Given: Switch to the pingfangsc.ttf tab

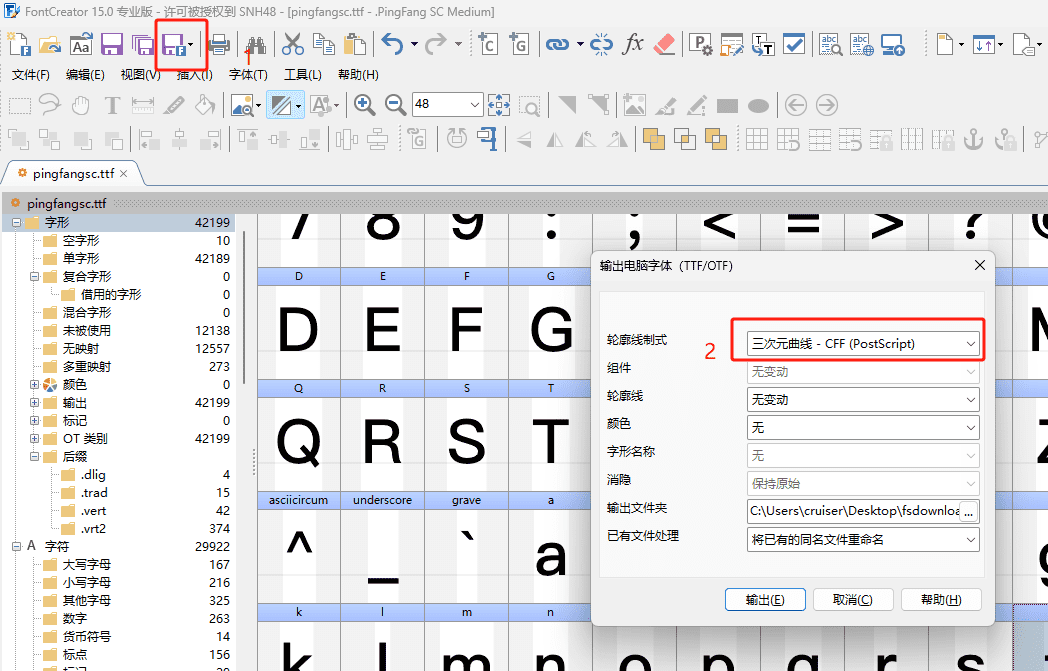Looking at the screenshot, I should point(73,173).
